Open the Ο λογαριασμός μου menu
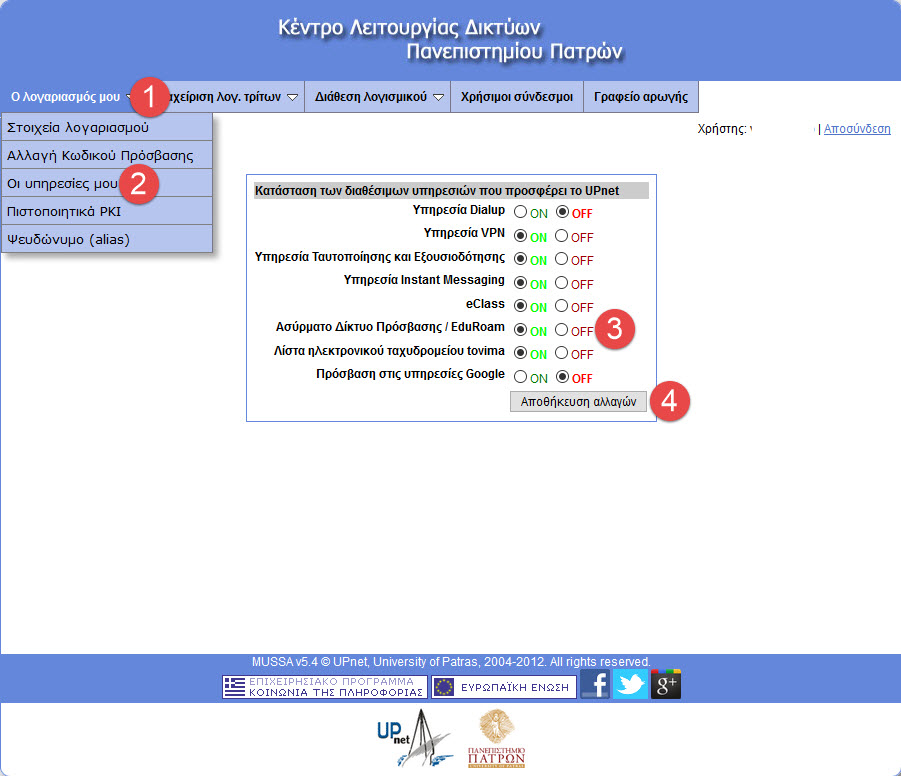Screen dimensions: 901x776 point(65,97)
